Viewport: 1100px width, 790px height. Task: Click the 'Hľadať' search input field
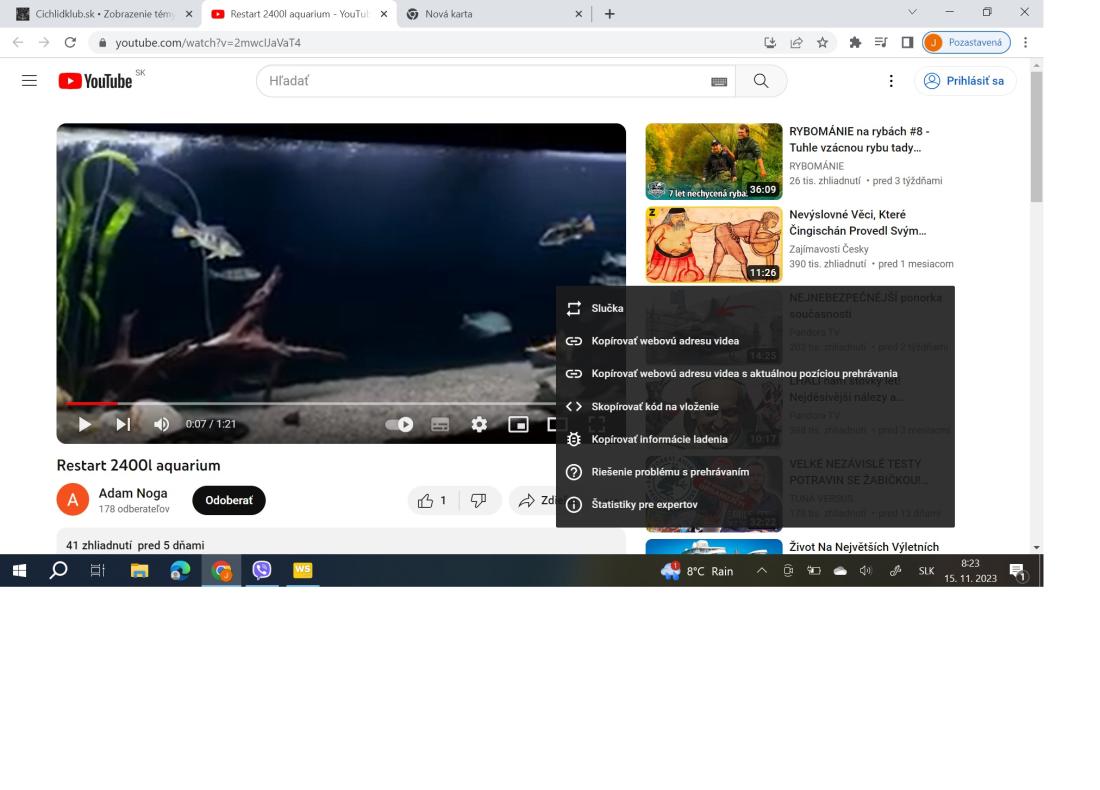(480, 81)
